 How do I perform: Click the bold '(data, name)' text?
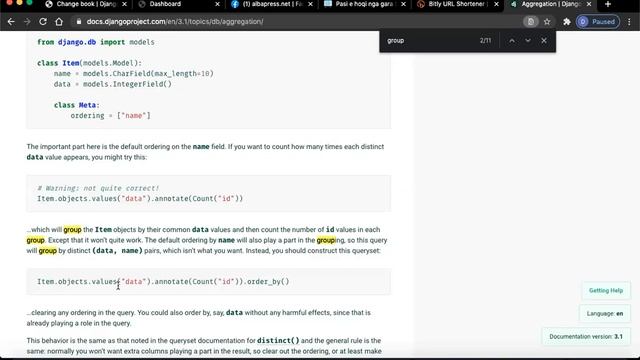[117, 251]
